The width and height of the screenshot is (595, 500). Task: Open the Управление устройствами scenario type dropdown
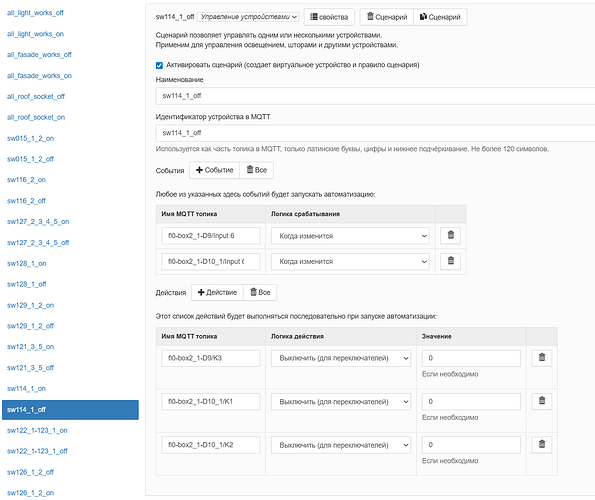tap(248, 17)
